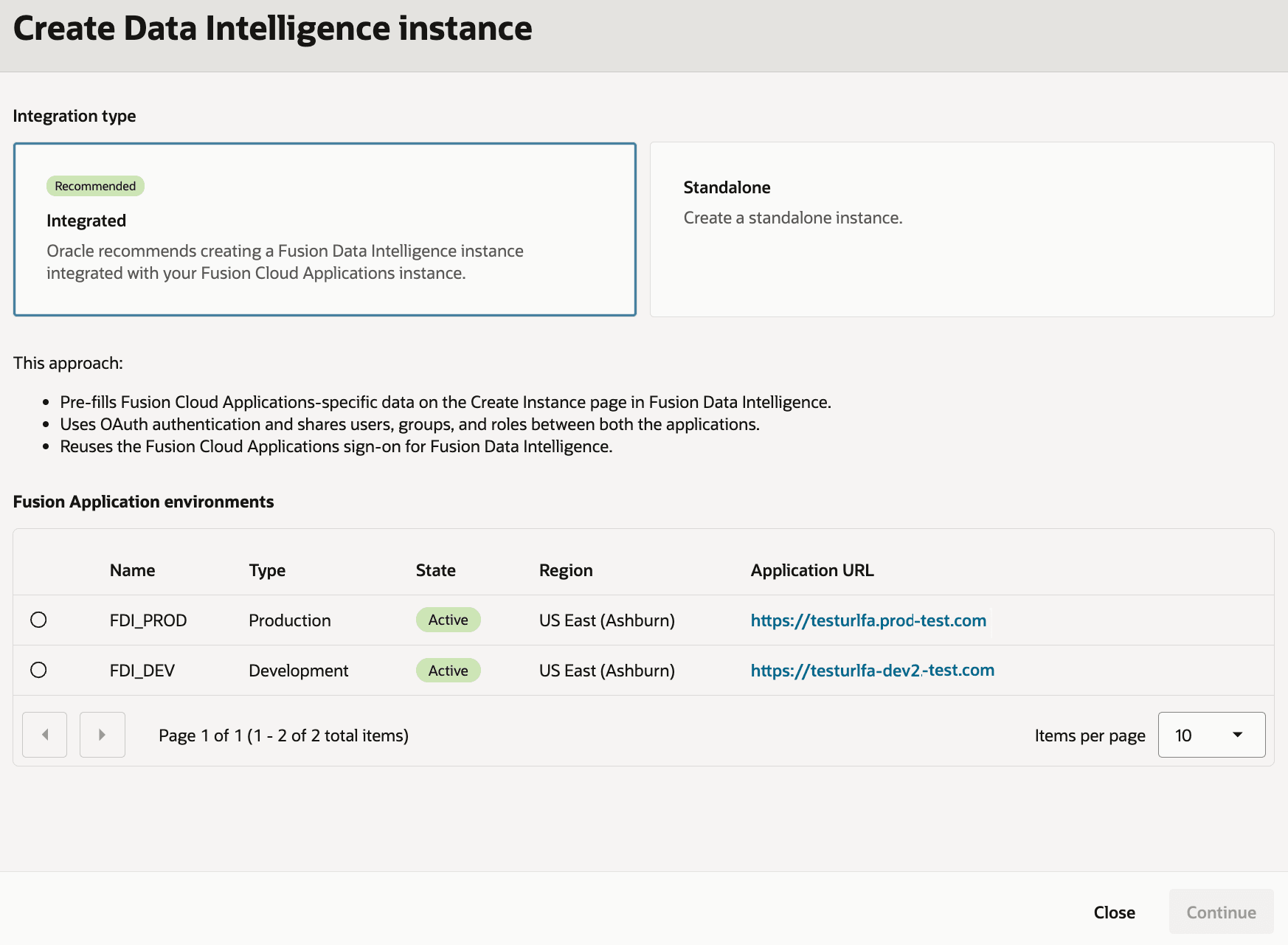Click US East (Ashburn) in FDI_PROD row

click(x=606, y=620)
